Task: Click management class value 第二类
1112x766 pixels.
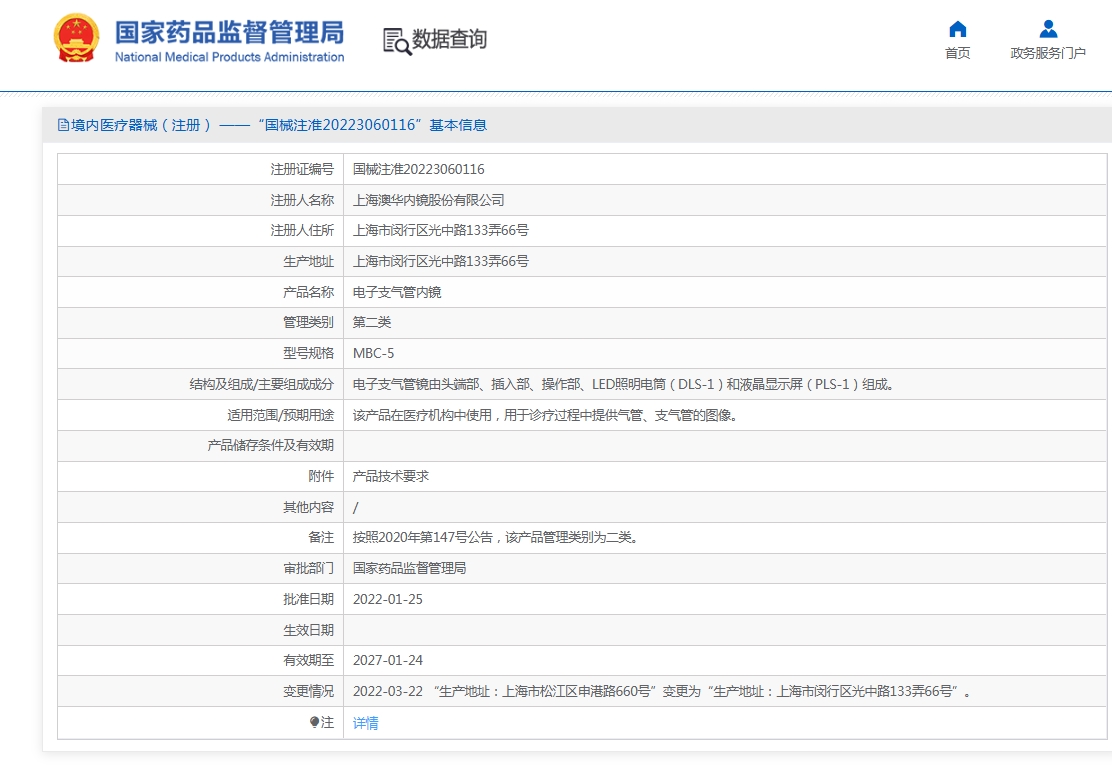Action: point(372,323)
